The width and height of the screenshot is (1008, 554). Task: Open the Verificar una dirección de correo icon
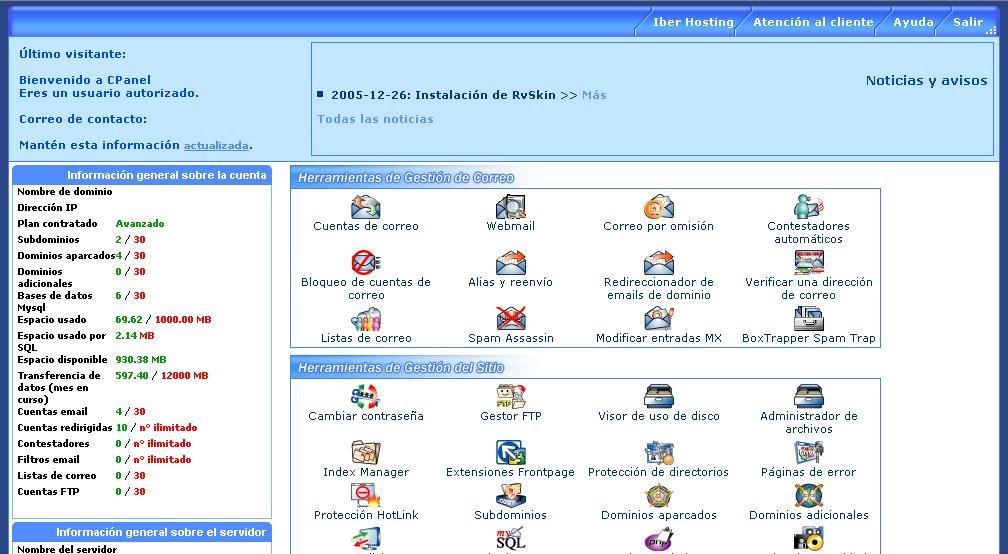click(809, 263)
